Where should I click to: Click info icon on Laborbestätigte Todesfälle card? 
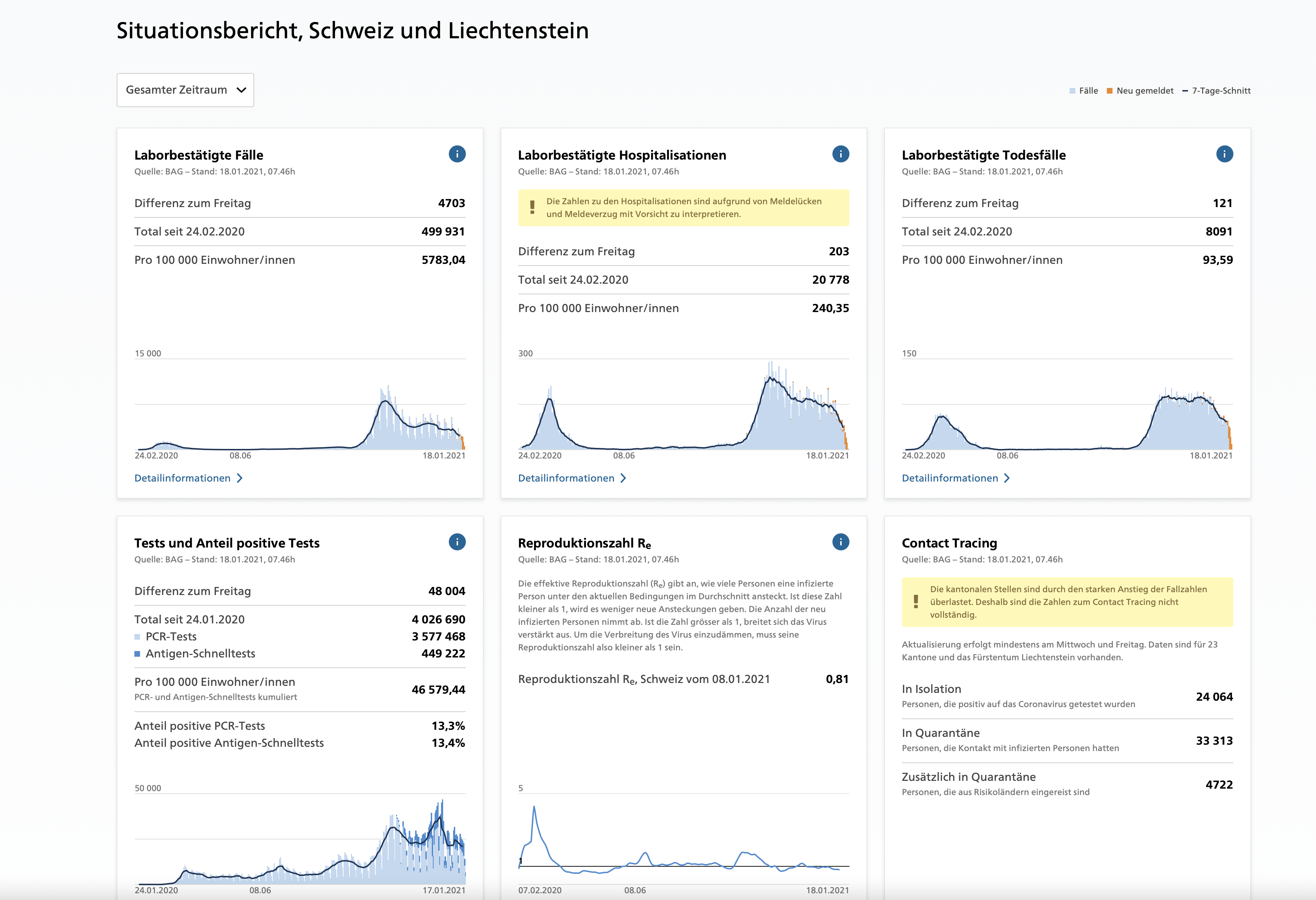tap(1224, 154)
